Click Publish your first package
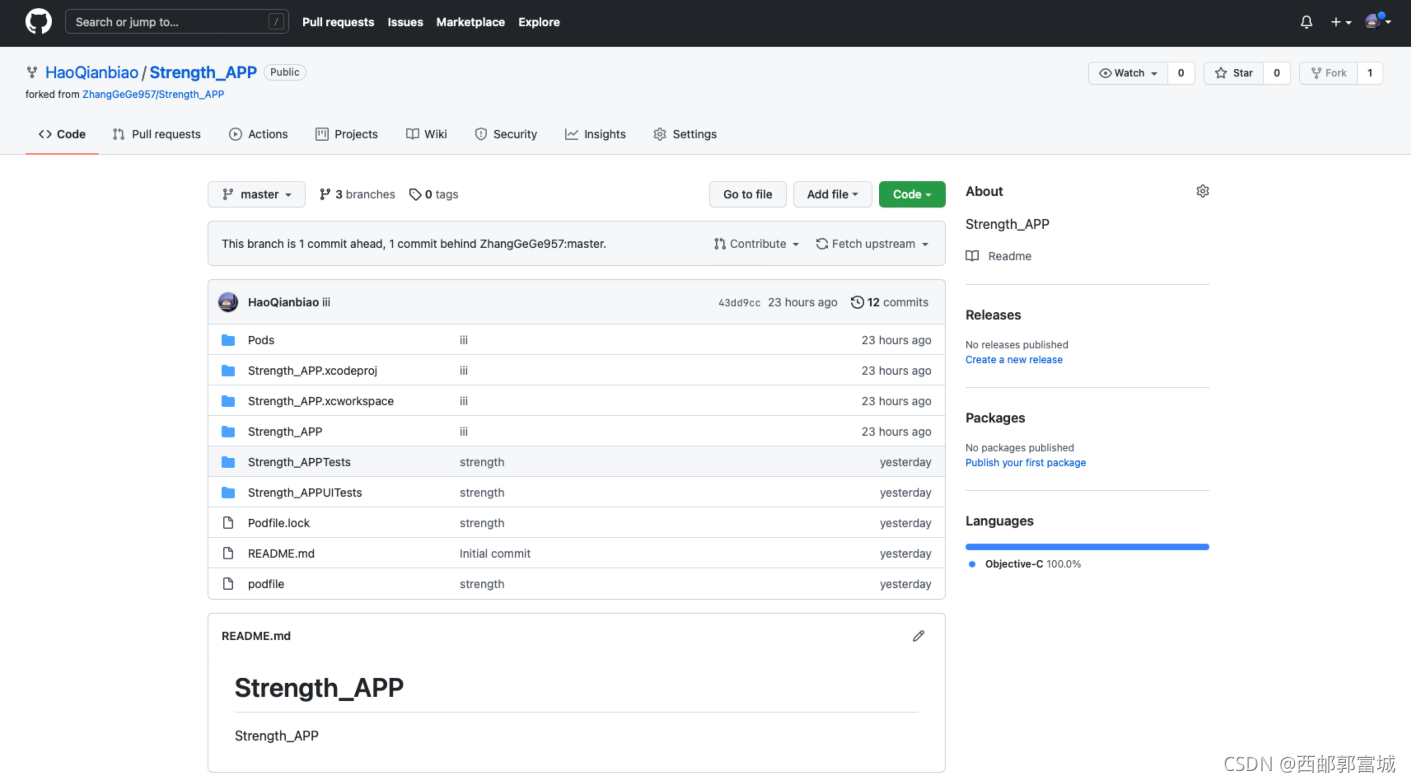1411x782 pixels. coord(1026,463)
